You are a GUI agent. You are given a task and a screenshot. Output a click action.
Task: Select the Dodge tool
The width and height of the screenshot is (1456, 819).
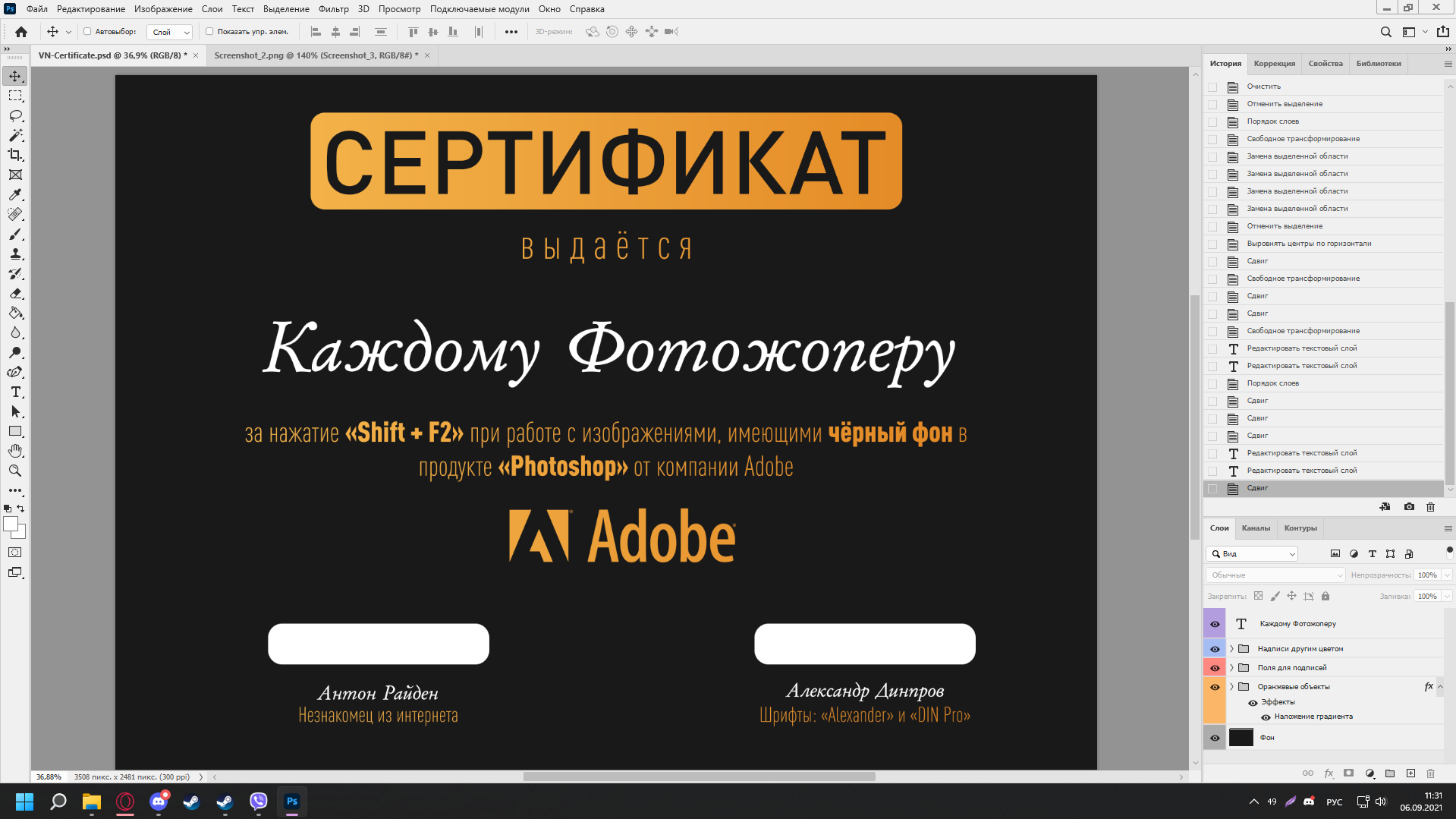coord(15,352)
